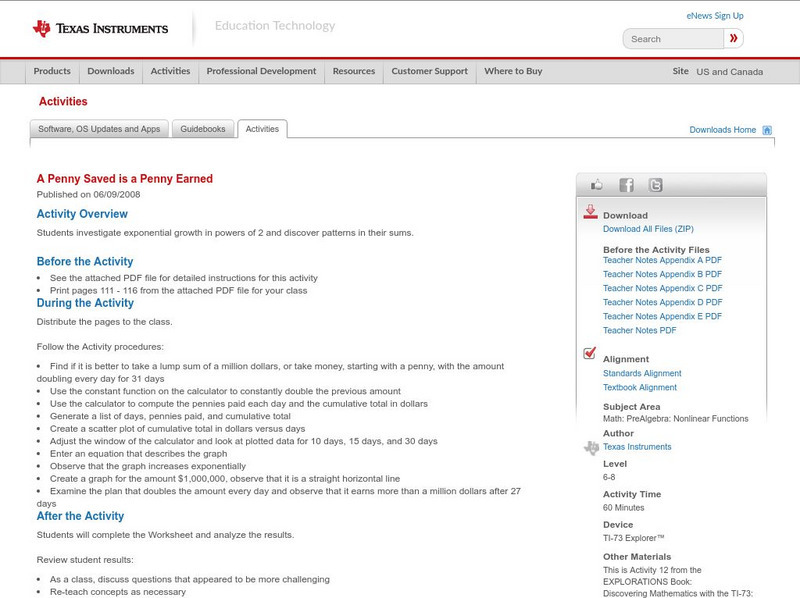800x598 pixels.
Task: Open Teacher Notes Appendix A PDF
Action: click(x=662, y=260)
